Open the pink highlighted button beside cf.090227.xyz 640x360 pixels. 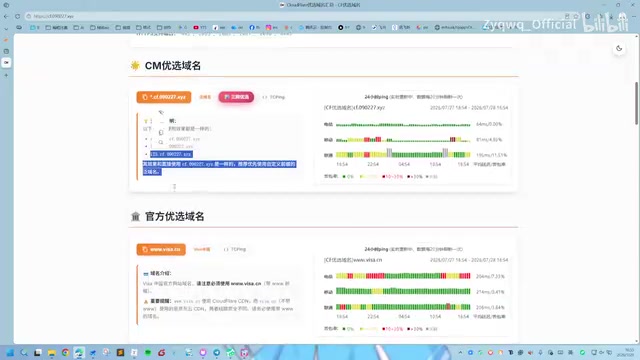pos(236,97)
